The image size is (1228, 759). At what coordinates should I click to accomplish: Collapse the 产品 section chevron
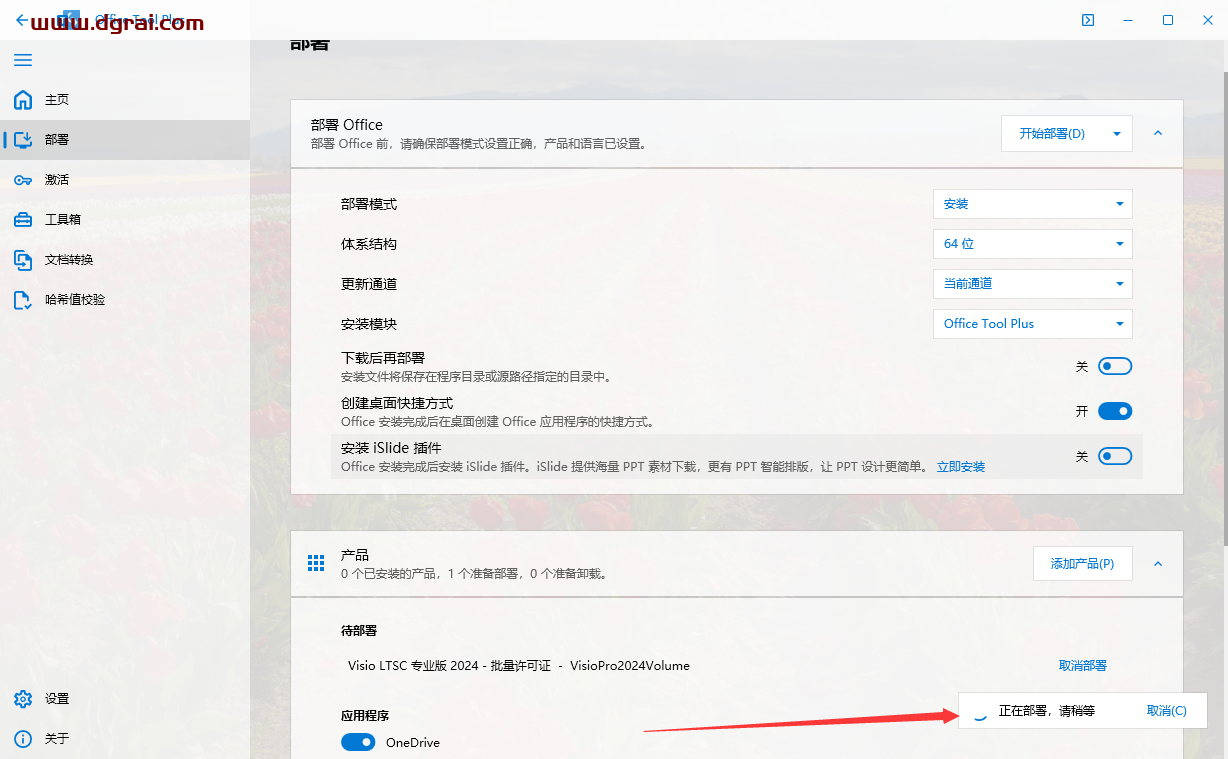(x=1158, y=564)
